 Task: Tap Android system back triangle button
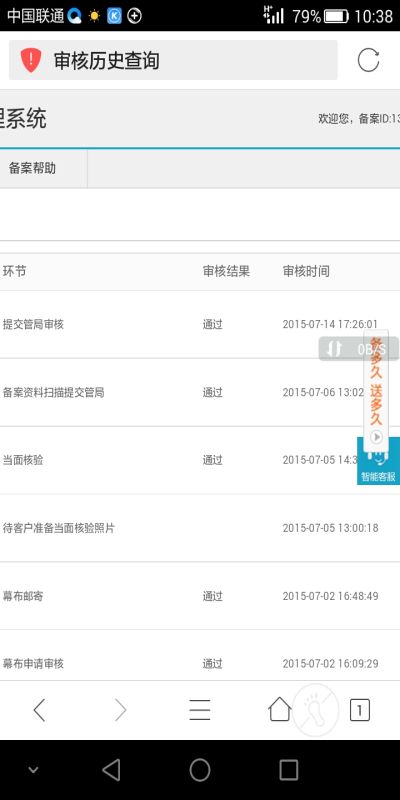click(x=111, y=770)
